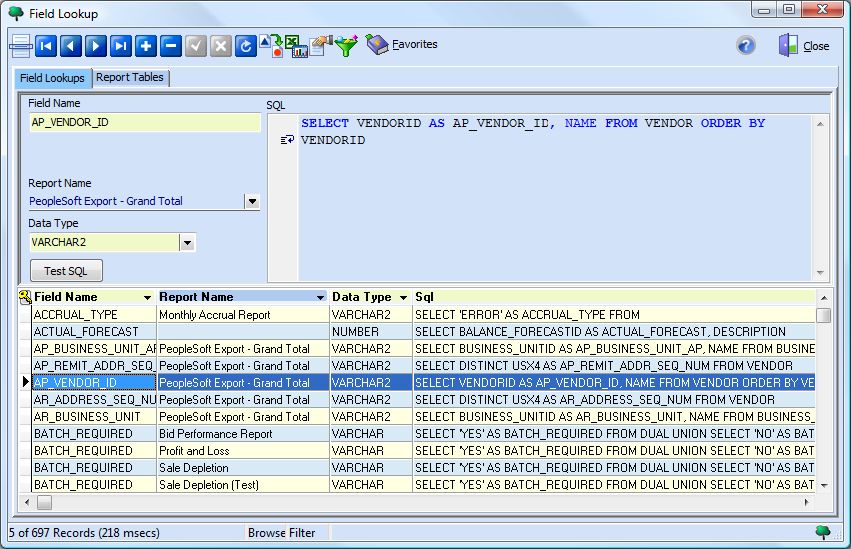This screenshot has width=851, height=549.
Task: Open Favorites from the toolbar
Action: pyautogui.click(x=402, y=45)
